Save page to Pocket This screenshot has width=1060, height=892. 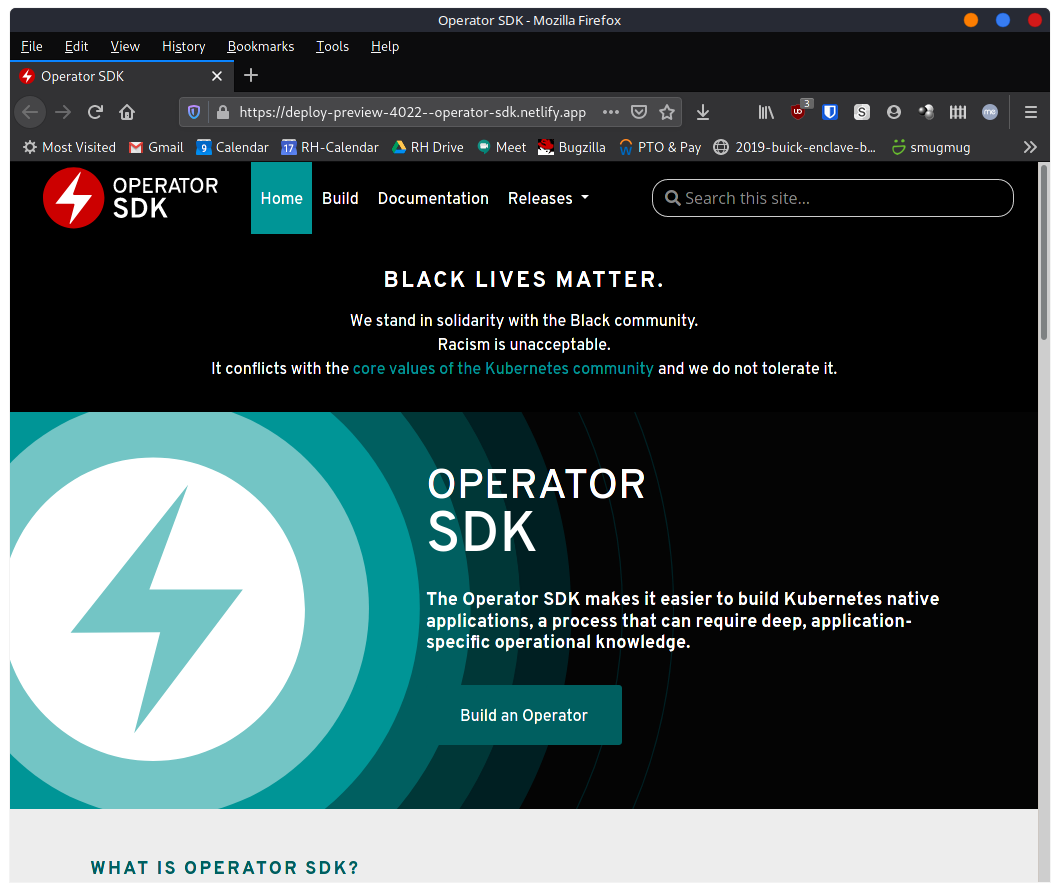click(639, 112)
